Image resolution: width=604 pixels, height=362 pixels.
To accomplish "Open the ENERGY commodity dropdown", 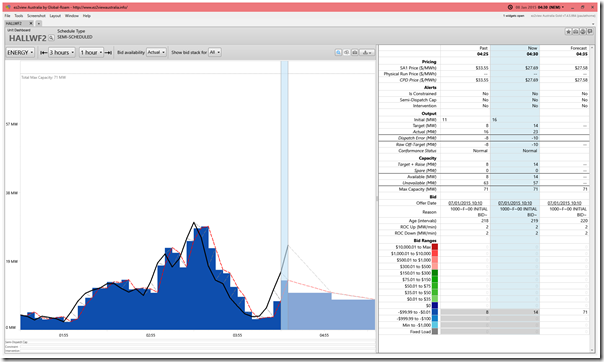I will 20,52.
